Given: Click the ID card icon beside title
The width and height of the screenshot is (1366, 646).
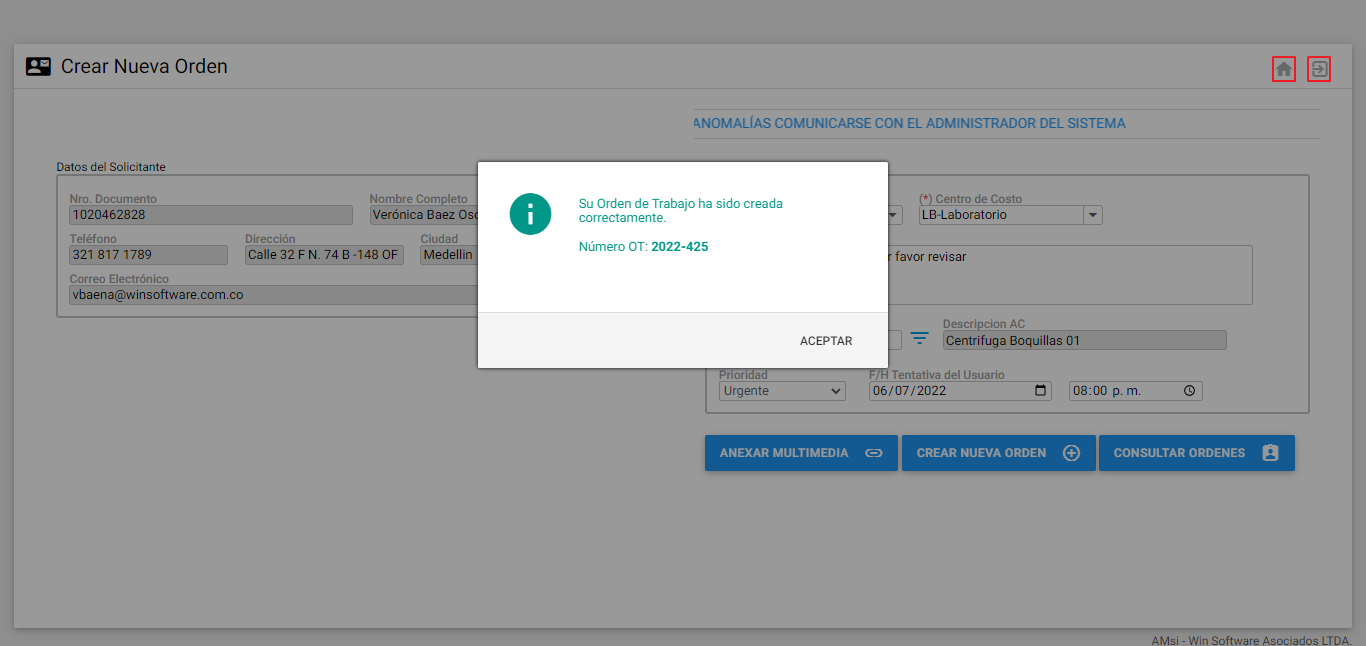Looking at the screenshot, I should point(38,67).
